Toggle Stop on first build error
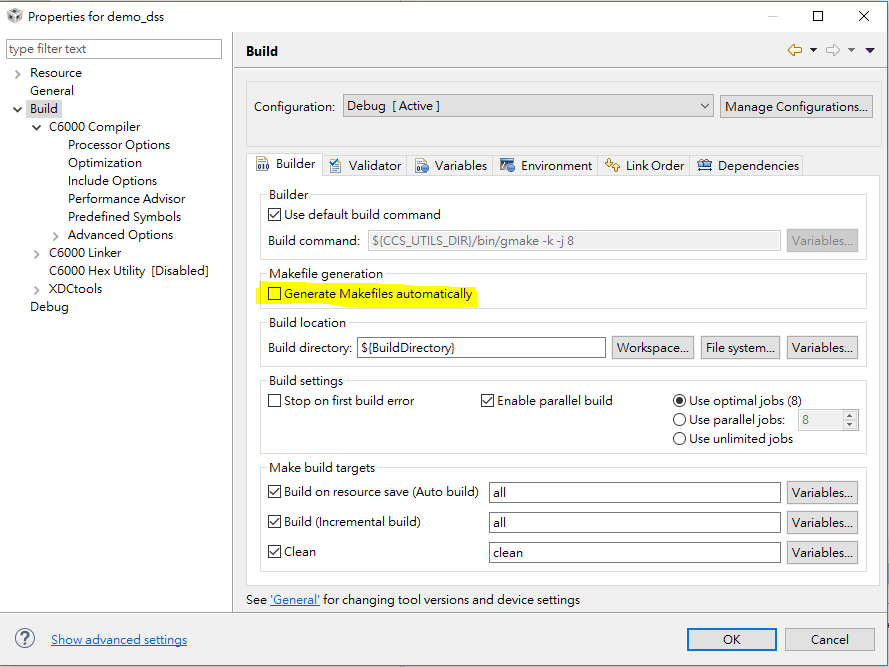The width and height of the screenshot is (889, 667). (x=275, y=401)
